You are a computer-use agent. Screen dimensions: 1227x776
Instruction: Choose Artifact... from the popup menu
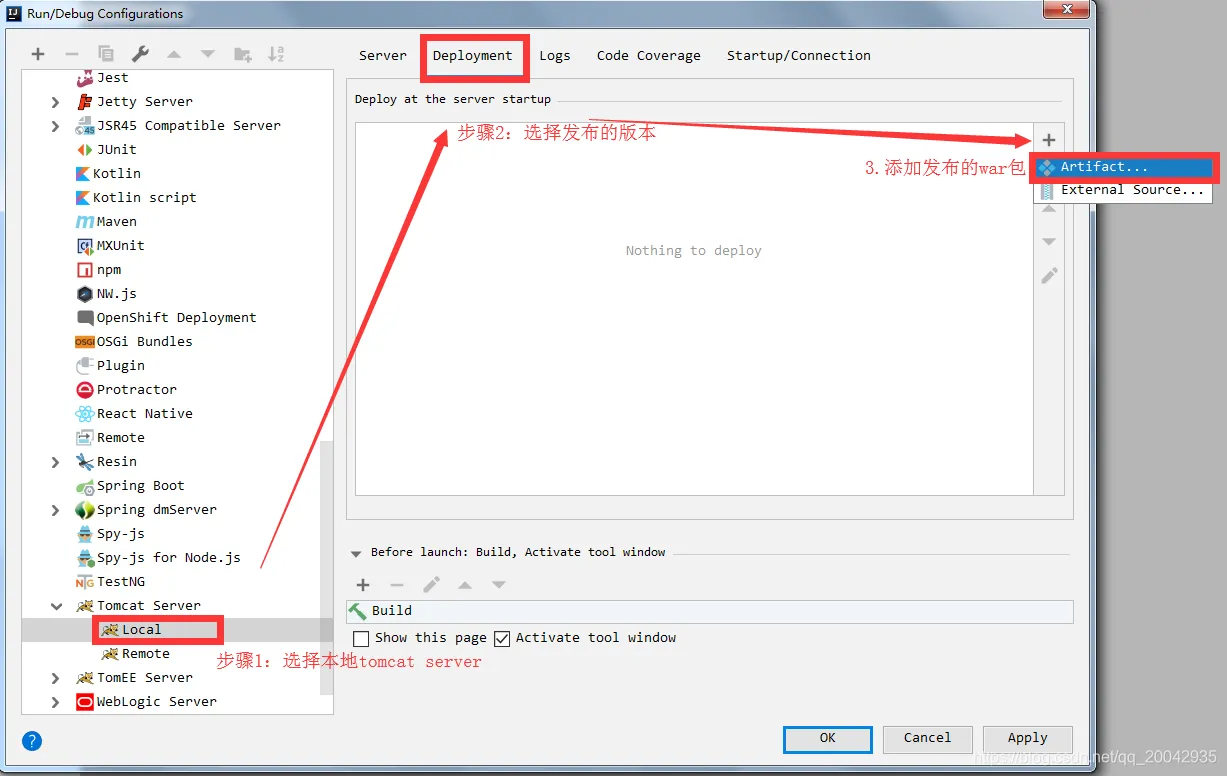click(x=1123, y=167)
